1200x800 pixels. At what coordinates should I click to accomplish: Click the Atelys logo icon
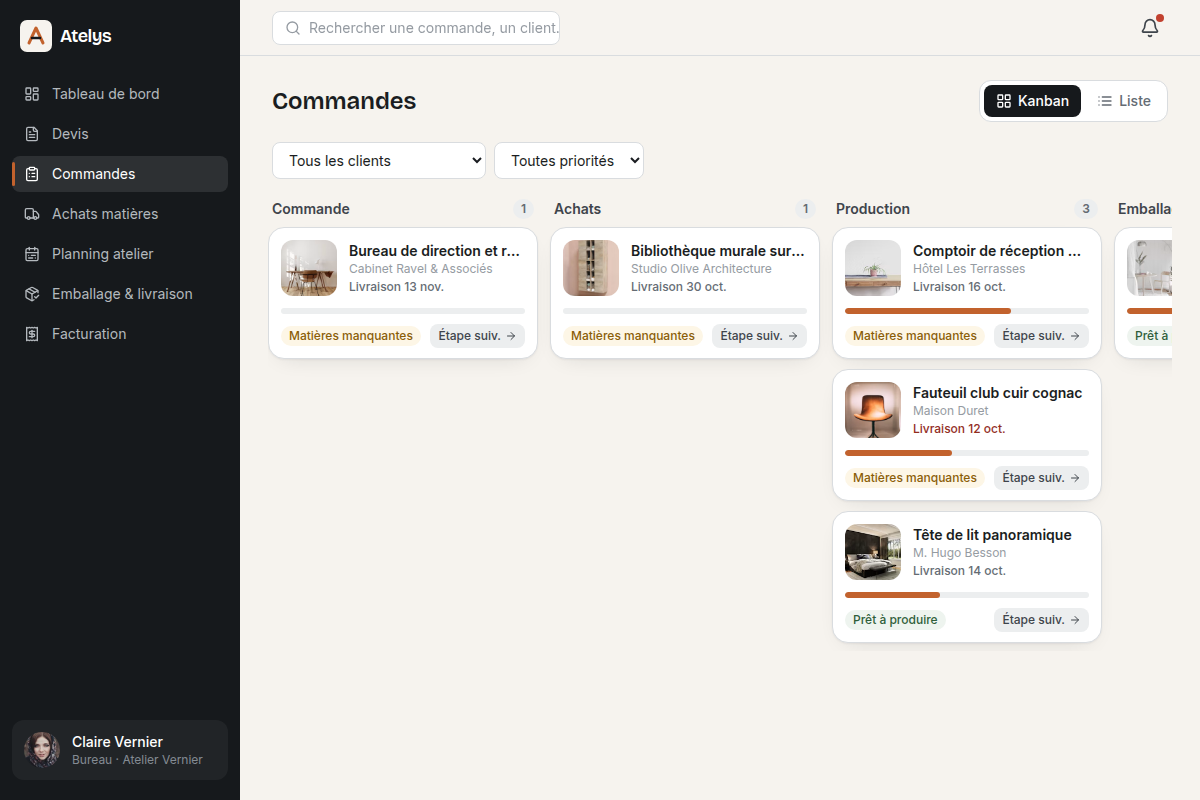[x=36, y=36]
